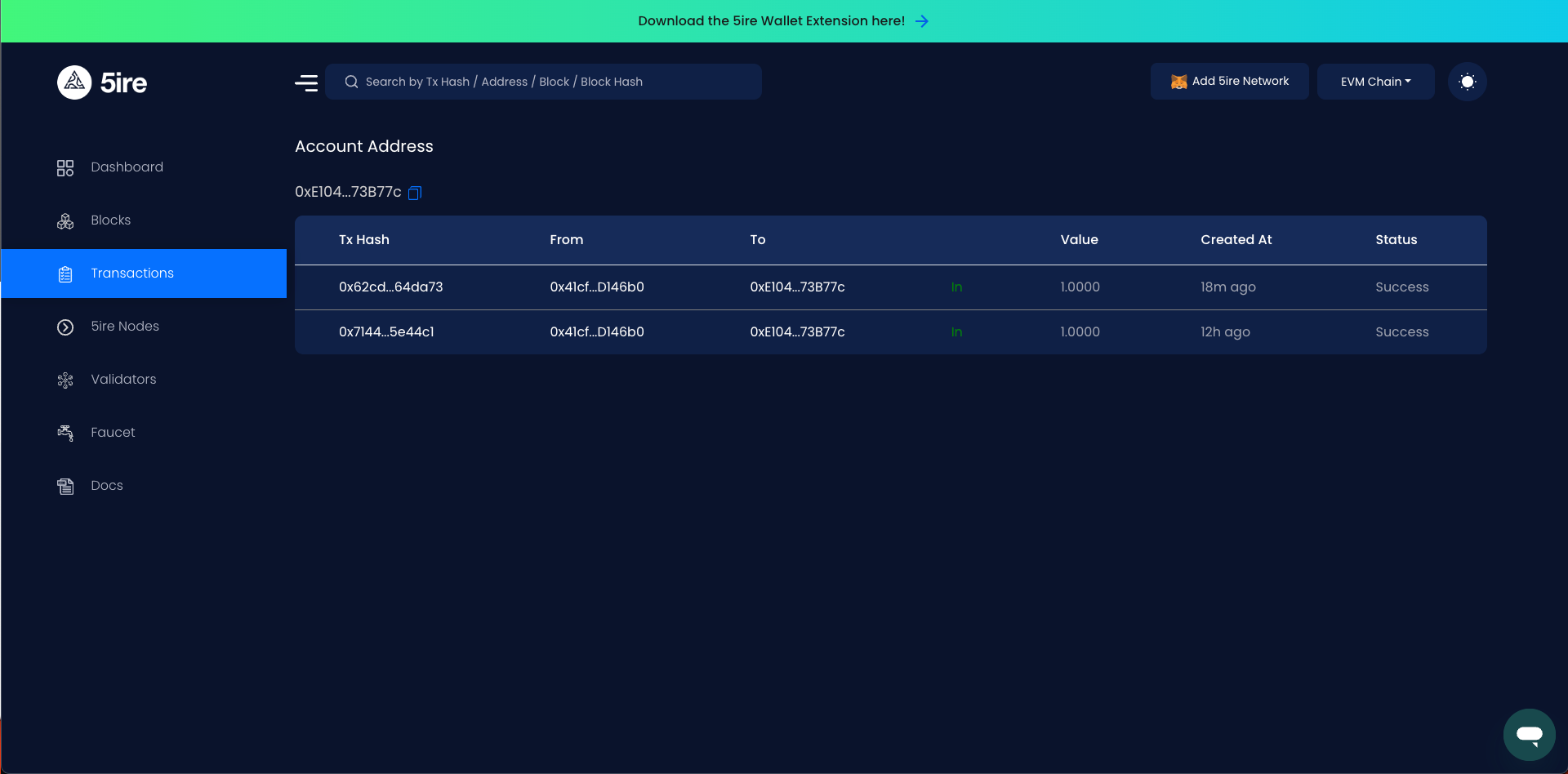Click the Success status in 12h ago row
The width and height of the screenshot is (1568, 774).
click(1401, 332)
